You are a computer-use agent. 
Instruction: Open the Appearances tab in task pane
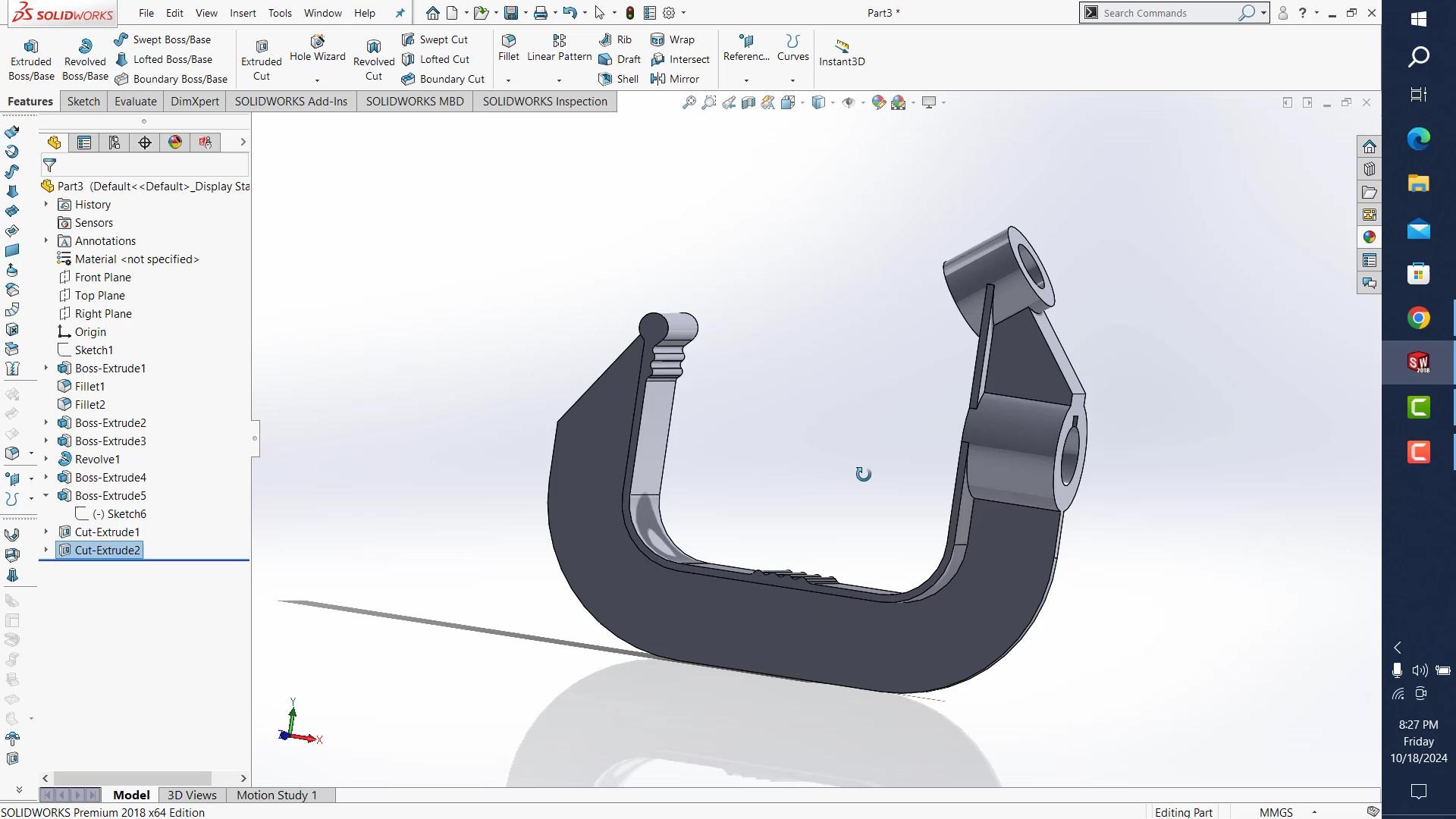1369,237
